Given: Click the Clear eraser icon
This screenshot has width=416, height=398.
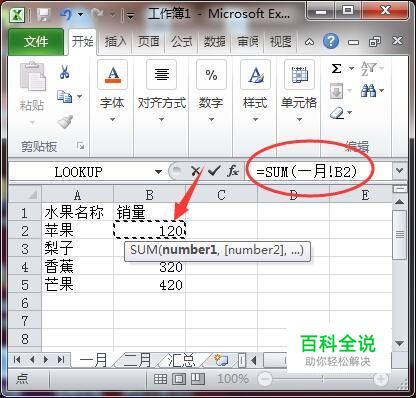Looking at the screenshot, I should tap(337, 113).
